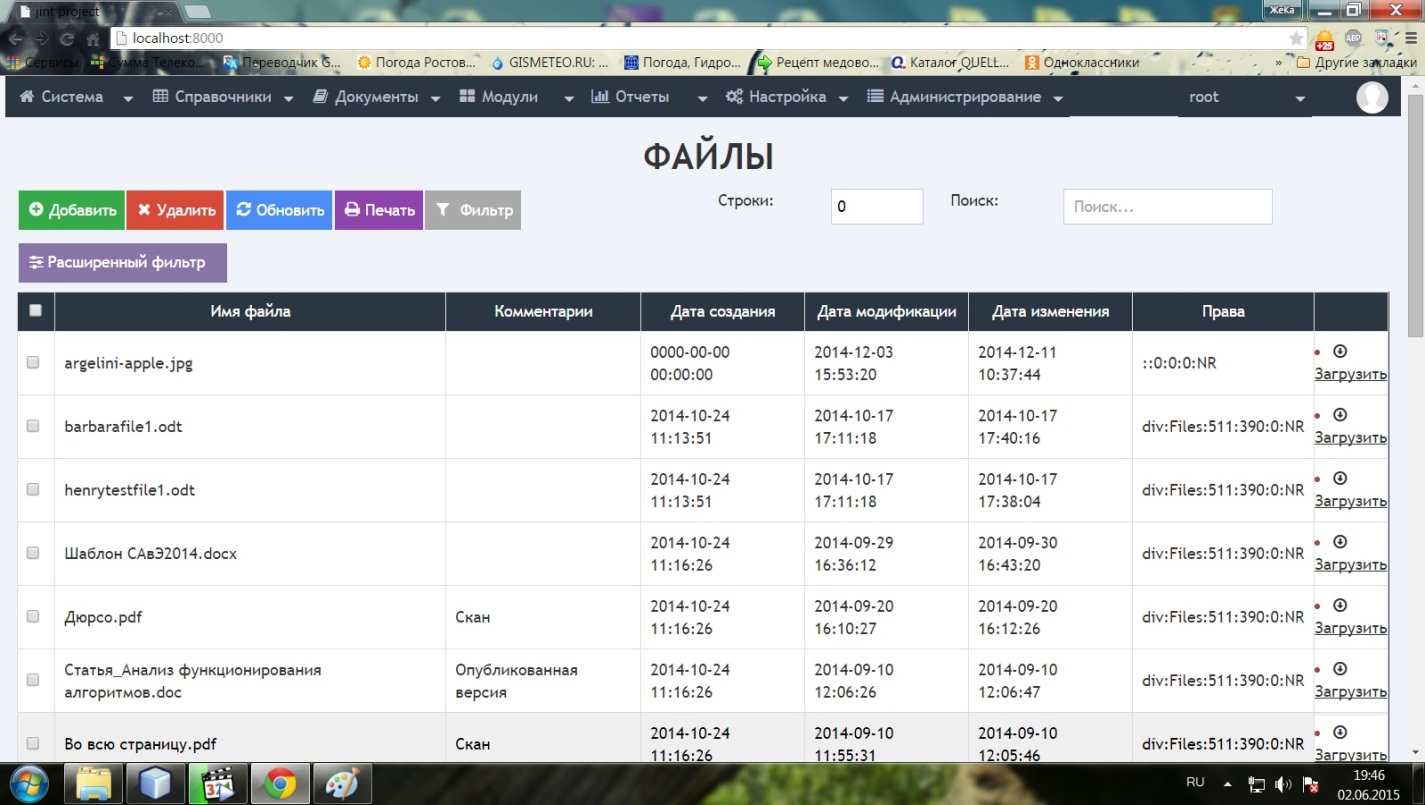Switch to Google Chrome in the taskbar

click(x=280, y=783)
